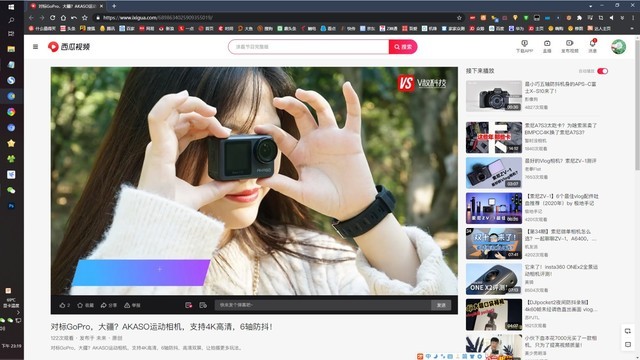Open the Fujifilm X-S10 camera video thumbnail

pyautogui.click(x=494, y=96)
